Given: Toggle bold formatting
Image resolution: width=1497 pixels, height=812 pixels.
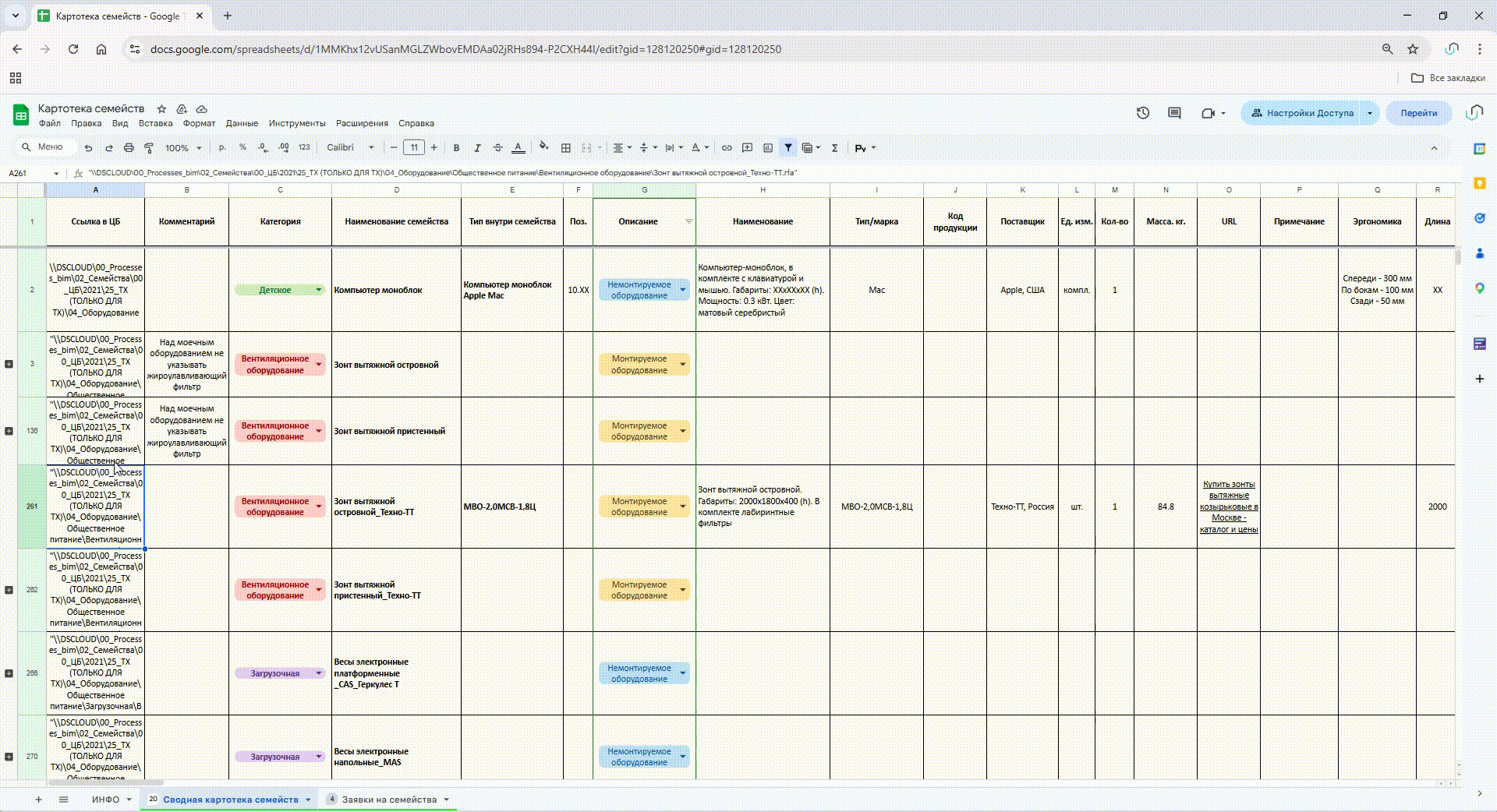Looking at the screenshot, I should (456, 148).
